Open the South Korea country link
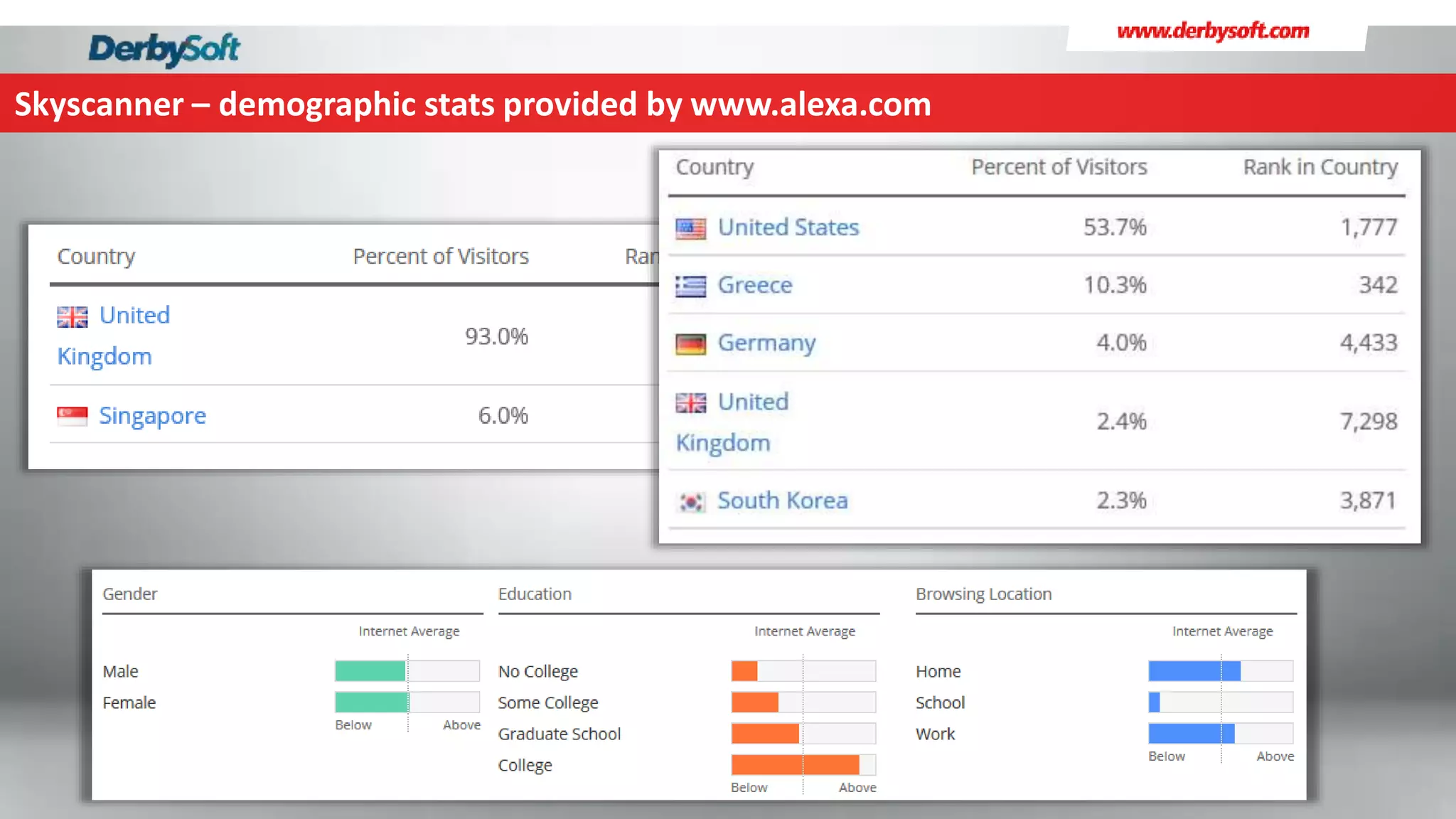 tap(783, 500)
